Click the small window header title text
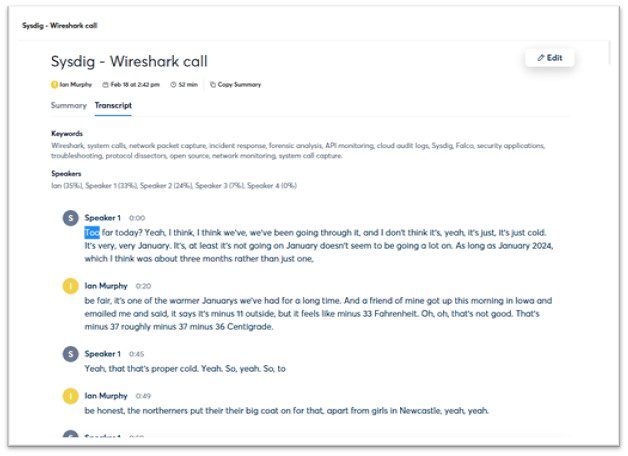This screenshot has height=456, width=628. (60, 26)
